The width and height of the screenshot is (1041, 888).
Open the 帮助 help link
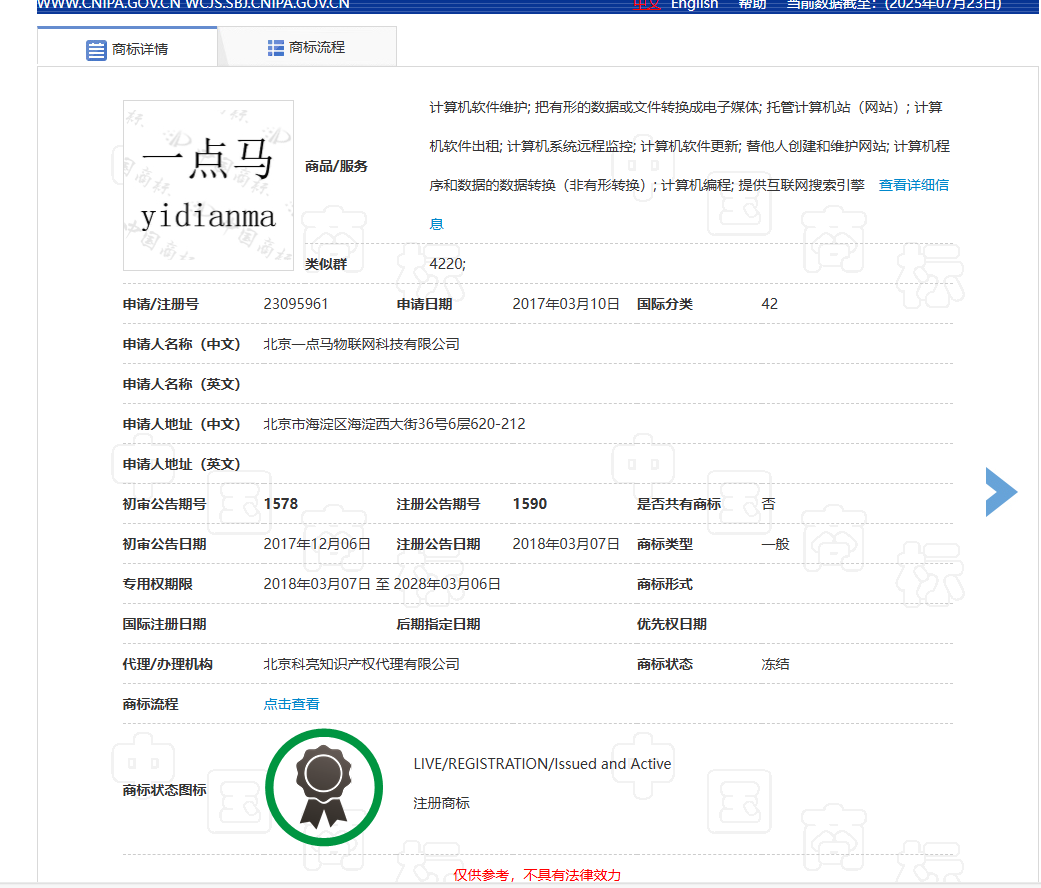coord(752,5)
